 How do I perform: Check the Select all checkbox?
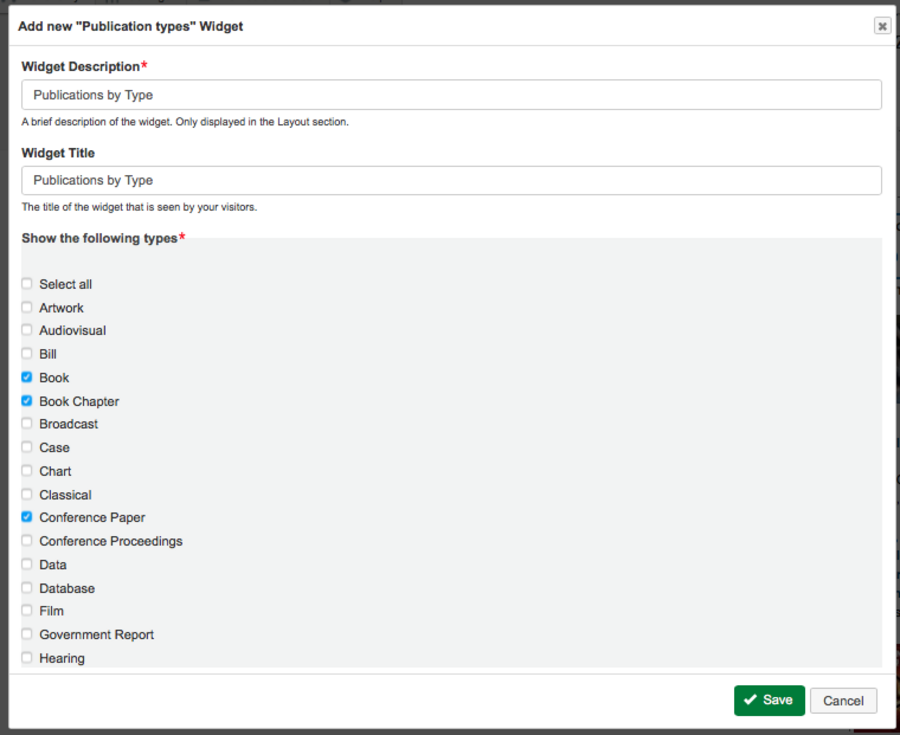click(27, 284)
